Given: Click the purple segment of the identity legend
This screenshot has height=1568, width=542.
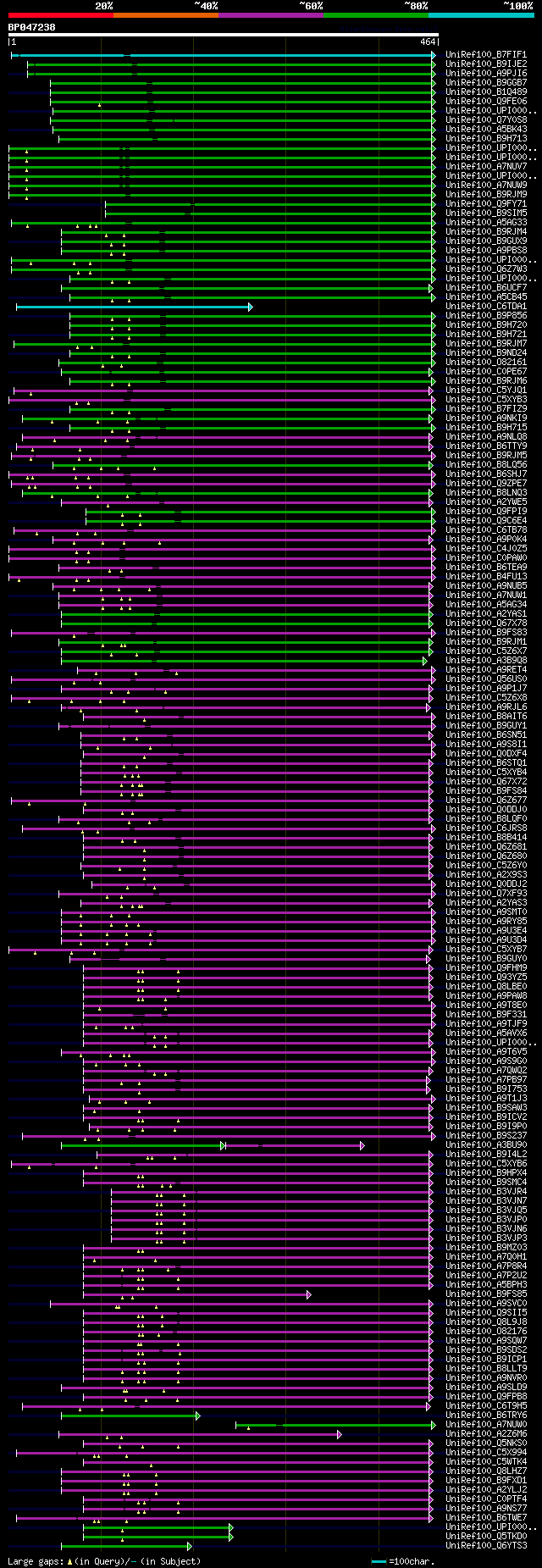Looking at the screenshot, I should (x=271, y=14).
